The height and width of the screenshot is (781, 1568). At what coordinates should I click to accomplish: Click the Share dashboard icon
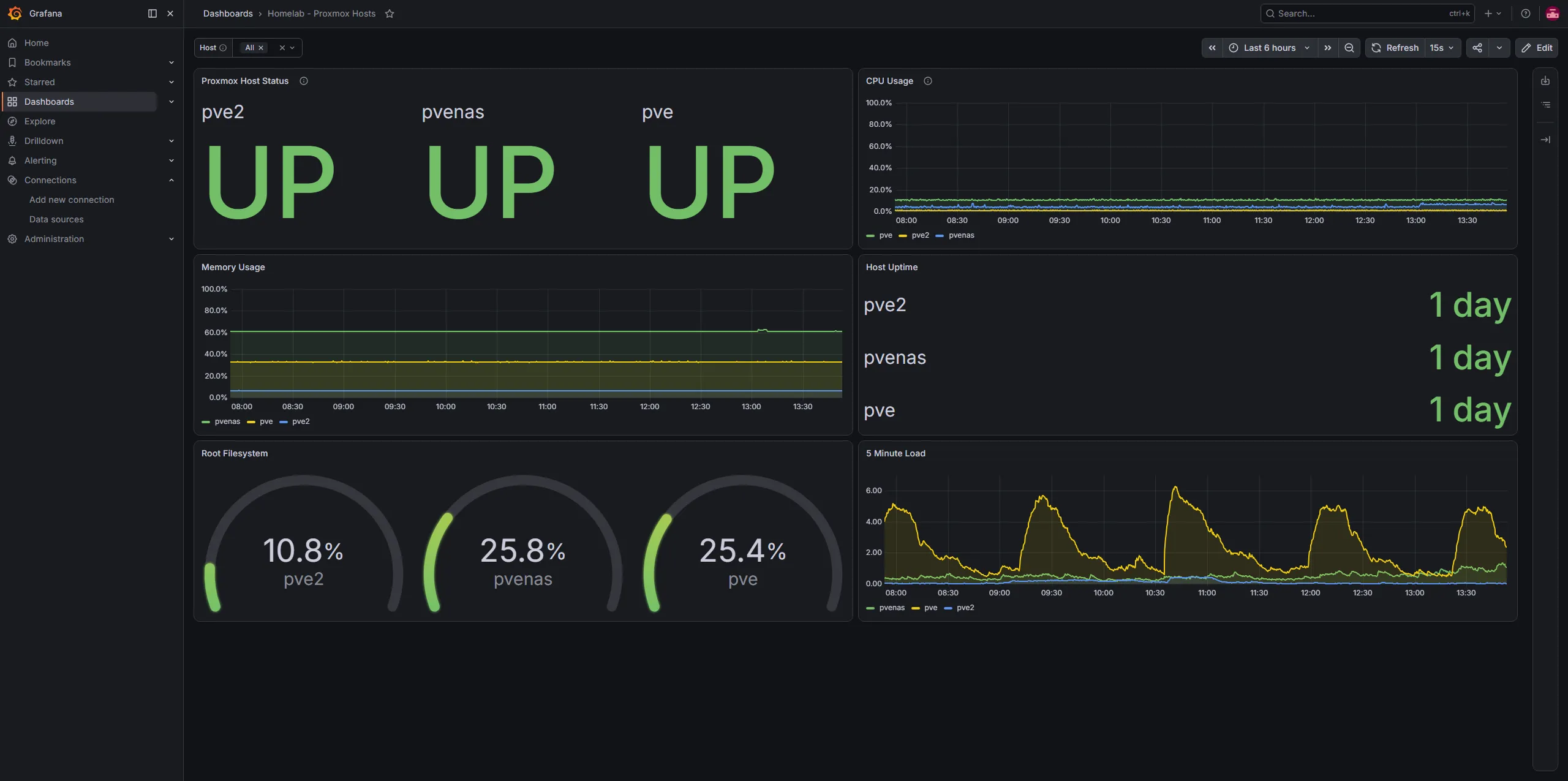tap(1477, 48)
